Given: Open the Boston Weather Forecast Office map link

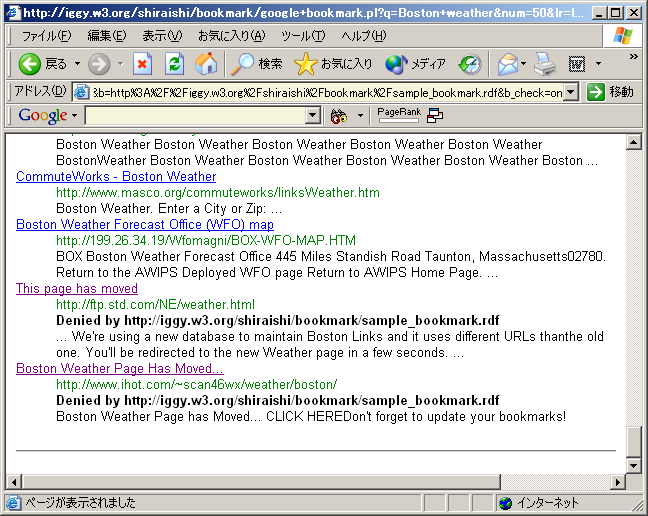Looking at the screenshot, I should pyautogui.click(x=145, y=225).
